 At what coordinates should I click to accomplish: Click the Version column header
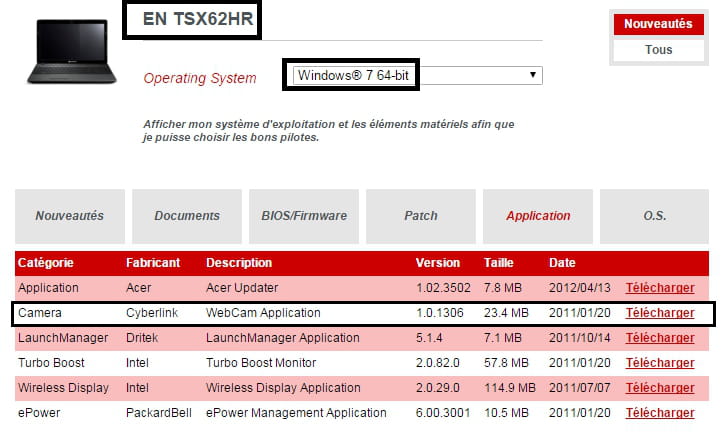438,263
